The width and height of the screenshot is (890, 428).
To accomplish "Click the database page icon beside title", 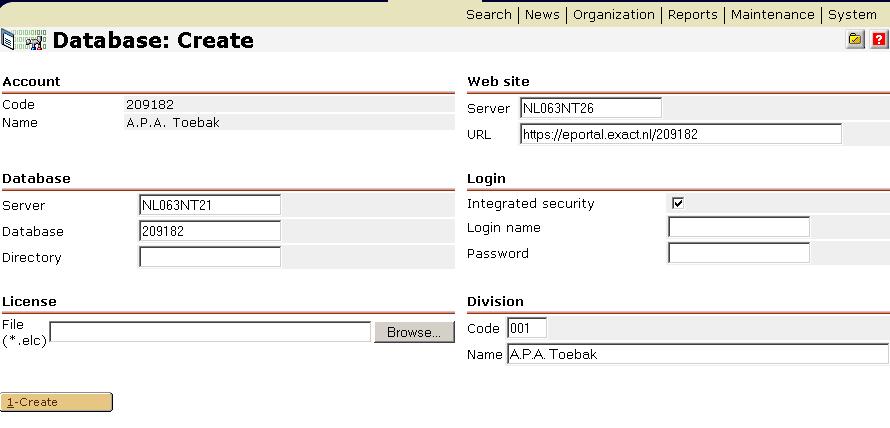I will [x=25, y=40].
